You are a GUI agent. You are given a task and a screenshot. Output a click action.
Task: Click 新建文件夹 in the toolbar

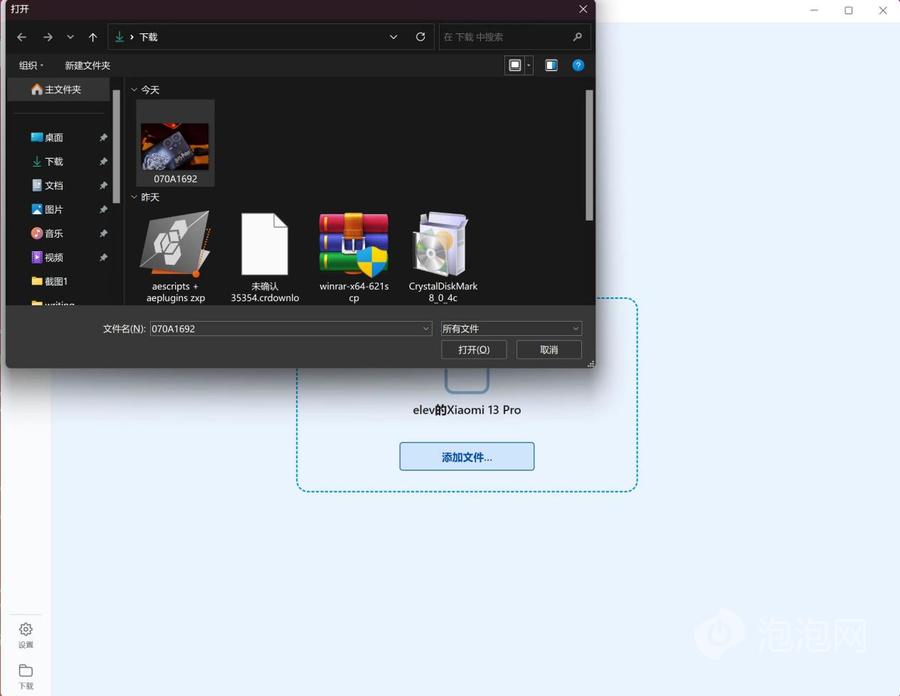pos(88,66)
